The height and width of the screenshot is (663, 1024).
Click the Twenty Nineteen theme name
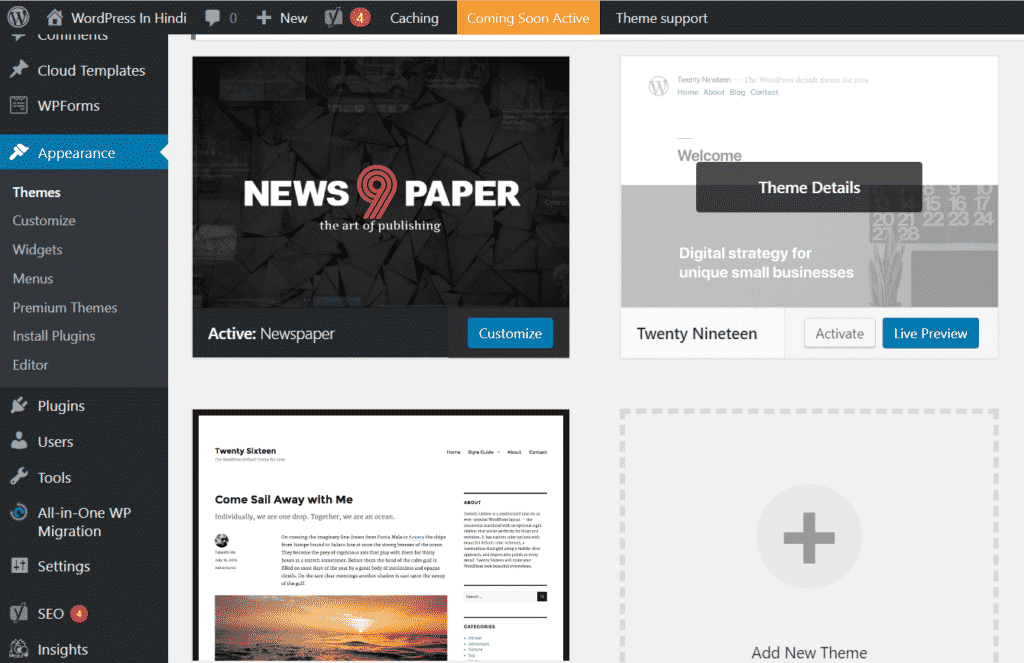coord(697,333)
